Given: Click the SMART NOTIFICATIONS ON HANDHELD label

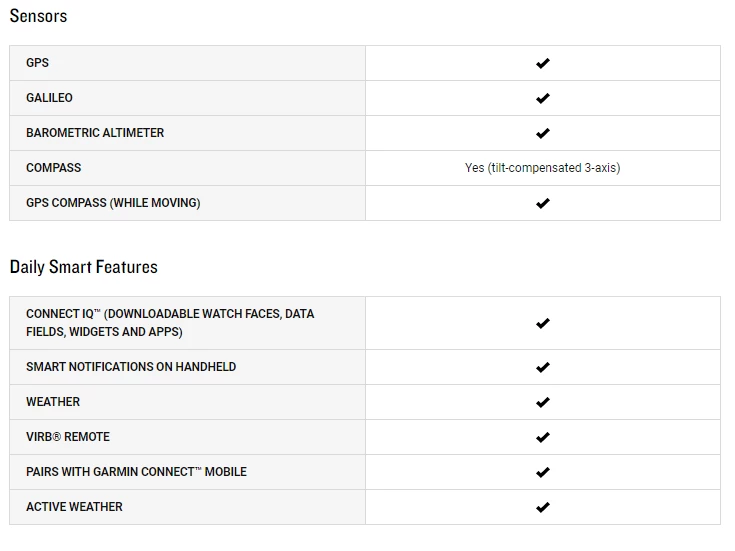Looking at the screenshot, I should tap(131, 367).
